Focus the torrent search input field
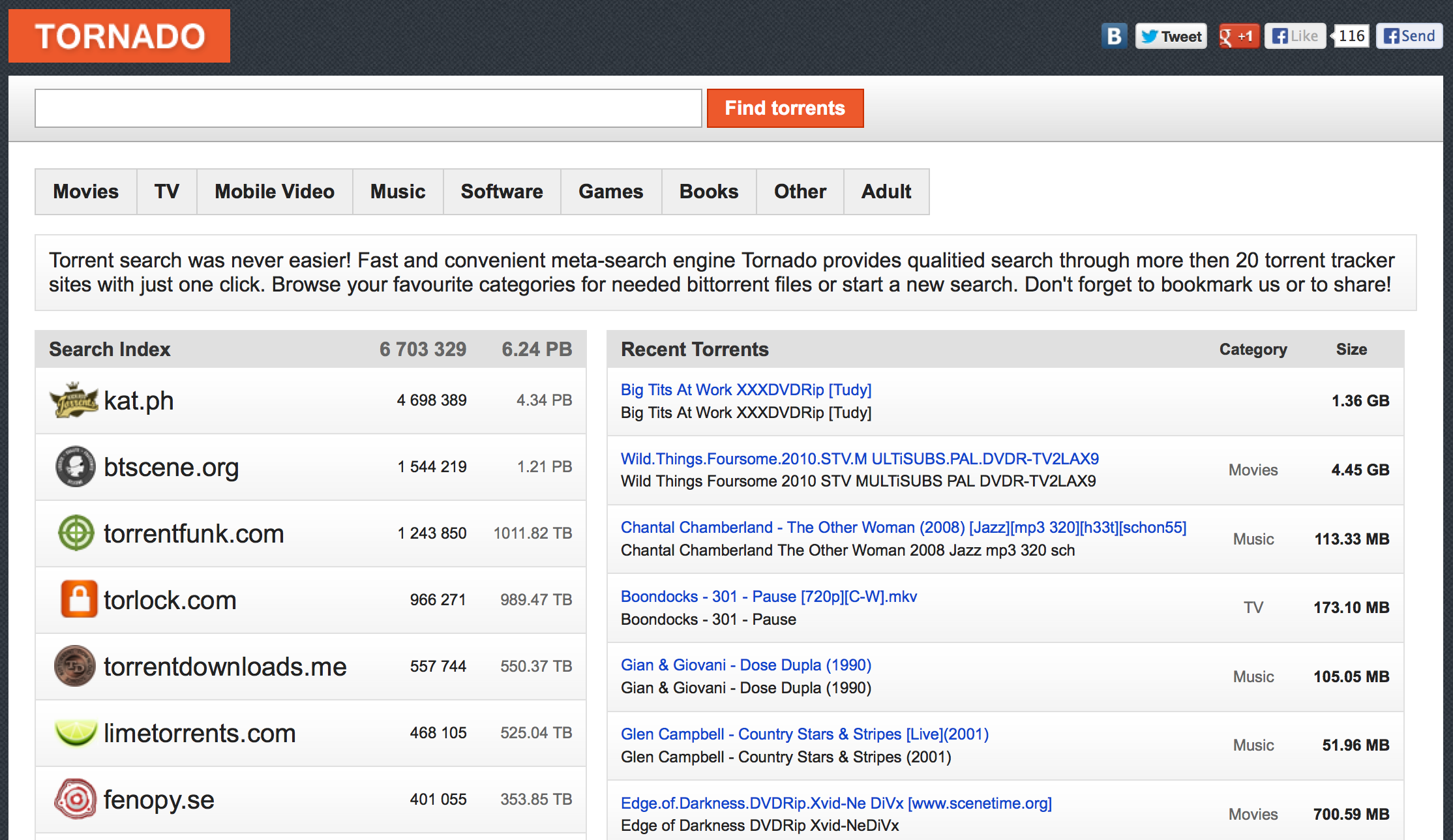1453x840 pixels. (x=368, y=108)
